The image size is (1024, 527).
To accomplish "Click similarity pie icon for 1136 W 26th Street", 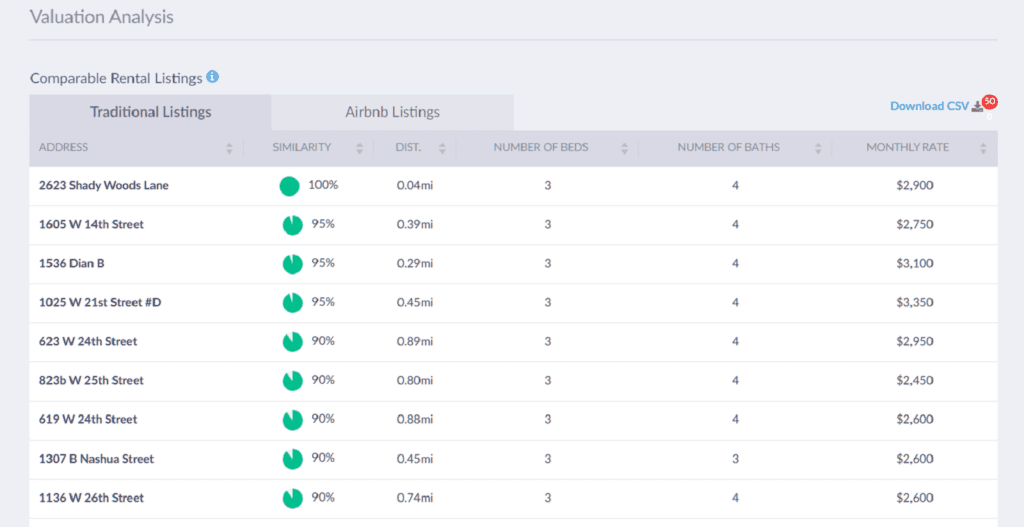I will tap(292, 498).
